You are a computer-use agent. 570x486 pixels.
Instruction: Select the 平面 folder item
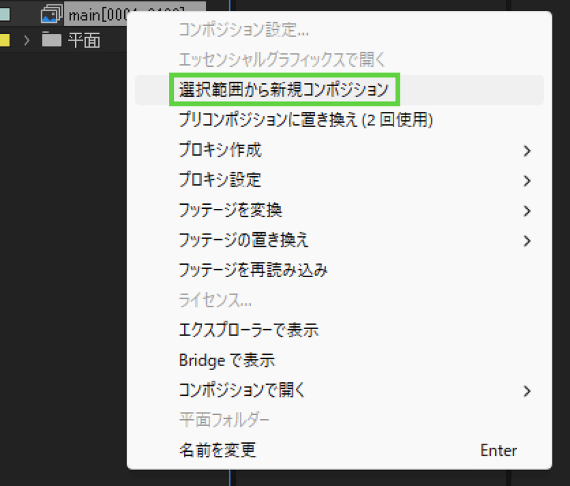click(84, 40)
